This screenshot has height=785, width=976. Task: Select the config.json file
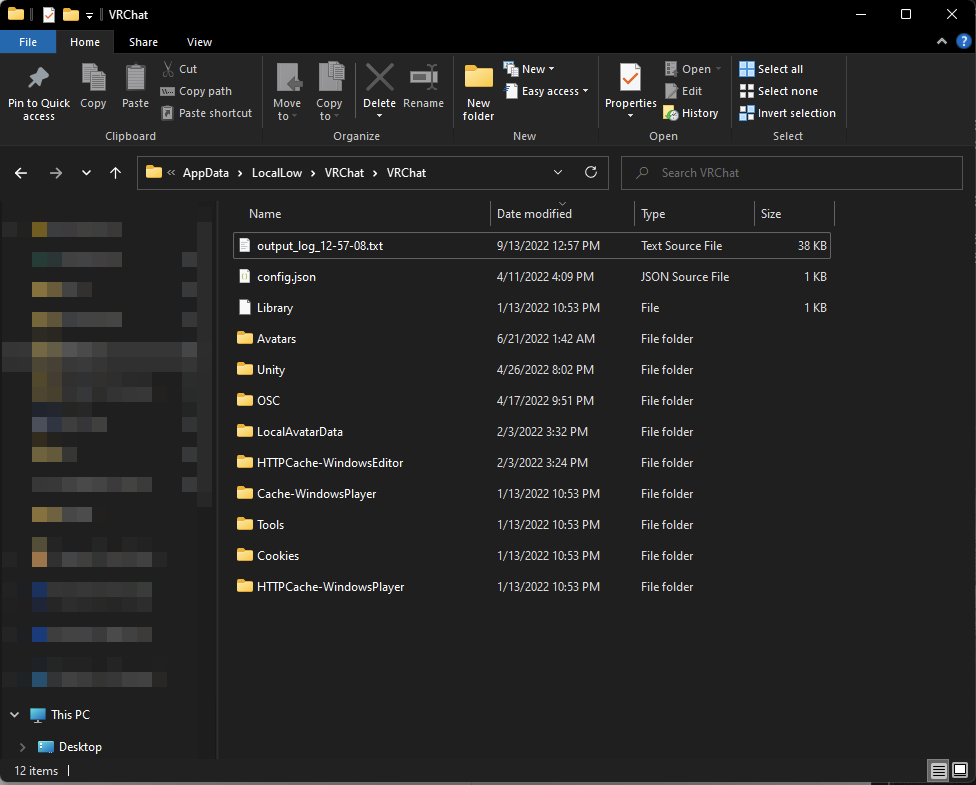pos(532,277)
